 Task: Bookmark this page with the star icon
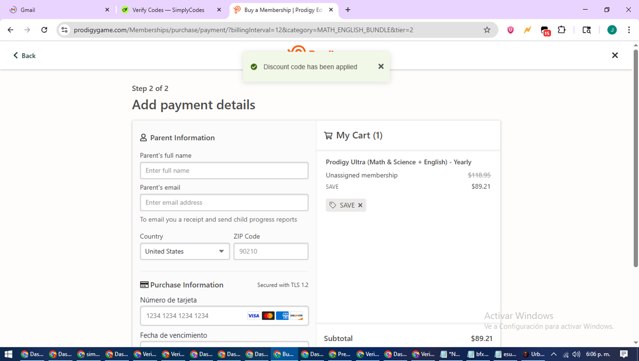coord(487,30)
